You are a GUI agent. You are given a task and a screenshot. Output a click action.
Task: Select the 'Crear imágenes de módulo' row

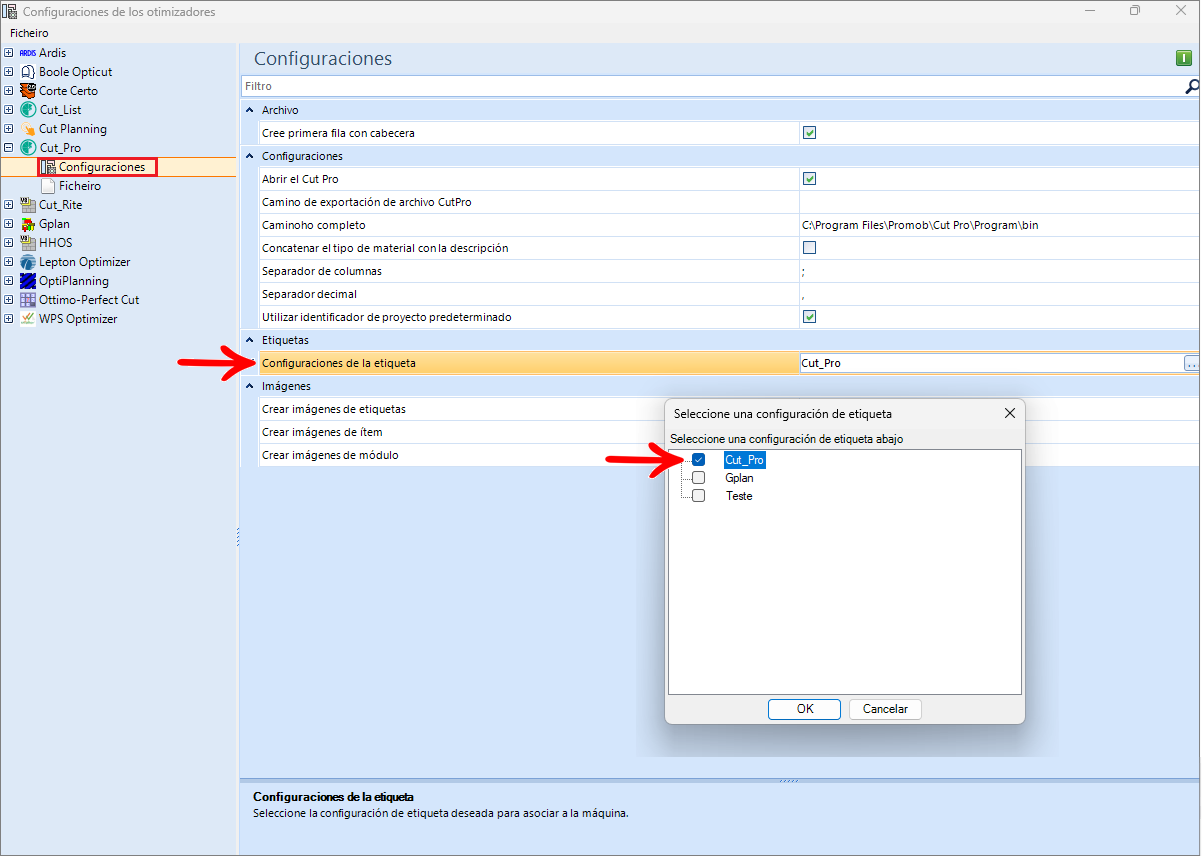(x=330, y=455)
